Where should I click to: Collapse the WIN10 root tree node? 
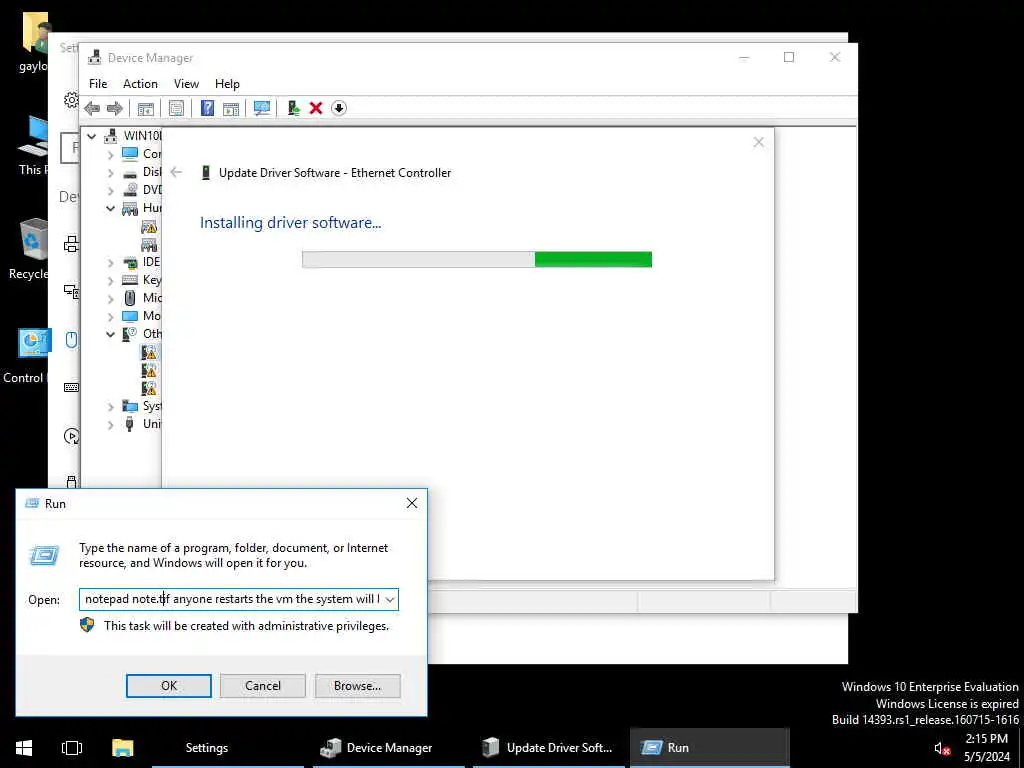point(91,136)
